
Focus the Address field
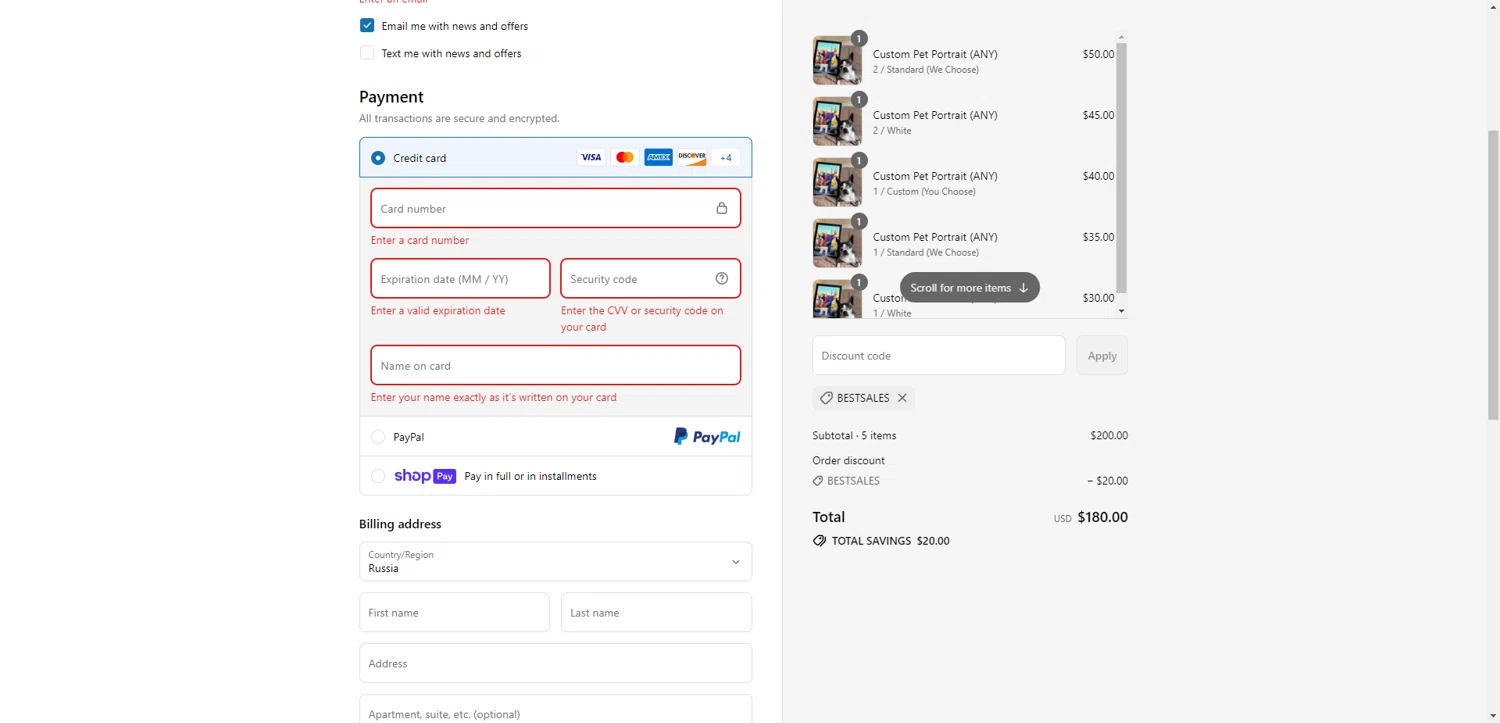point(555,663)
